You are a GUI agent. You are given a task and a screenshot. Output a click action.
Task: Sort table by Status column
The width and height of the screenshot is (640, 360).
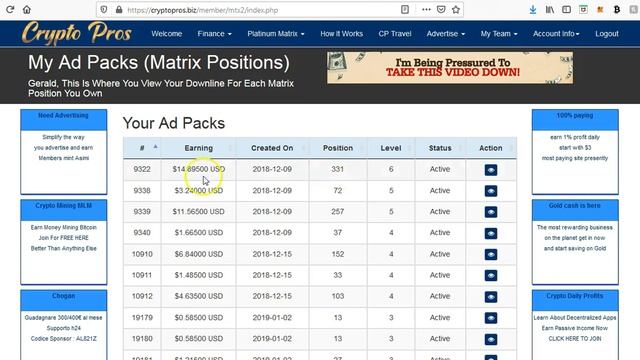(x=440, y=148)
